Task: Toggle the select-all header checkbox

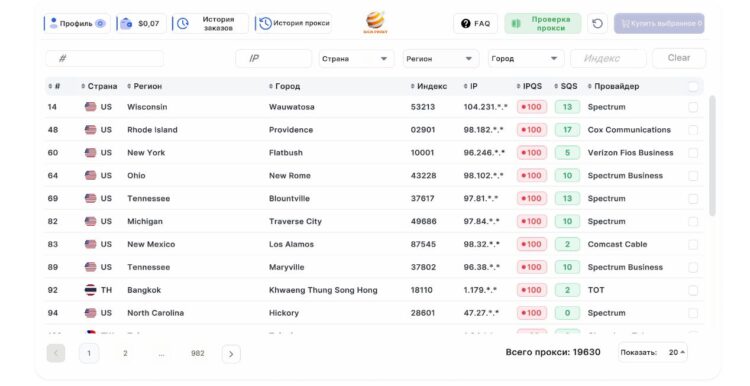Action: tap(693, 87)
